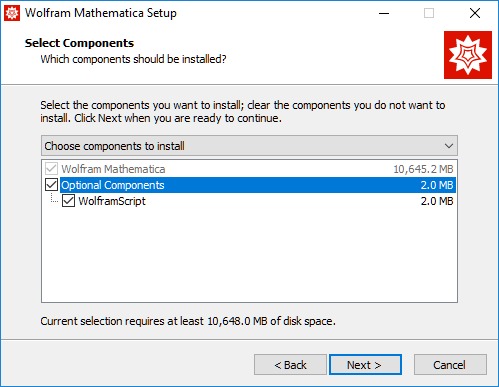Click the large red Wolfram logo
This screenshot has height=387, width=499.
[x=468, y=55]
